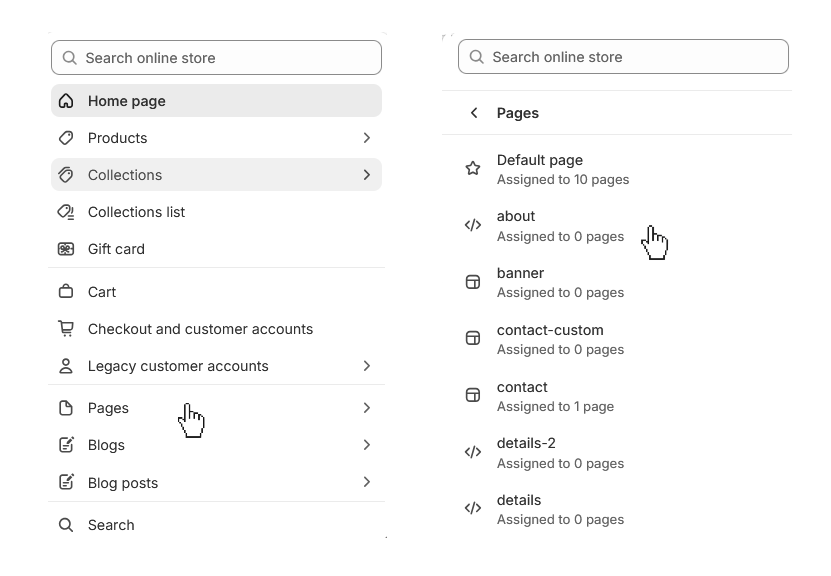Focus the right Search online store field

[x=623, y=56]
